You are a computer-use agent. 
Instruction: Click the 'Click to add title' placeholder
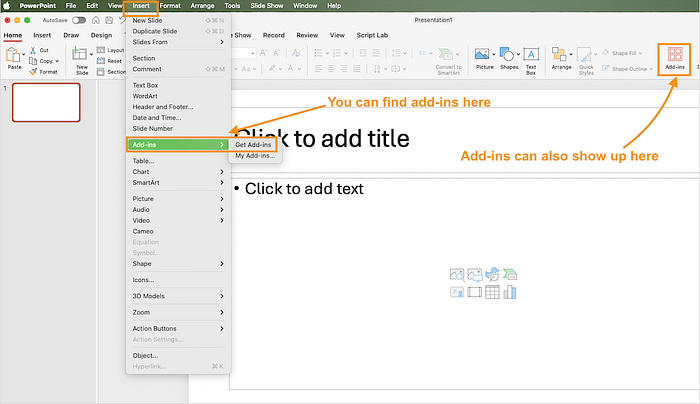tap(464, 139)
